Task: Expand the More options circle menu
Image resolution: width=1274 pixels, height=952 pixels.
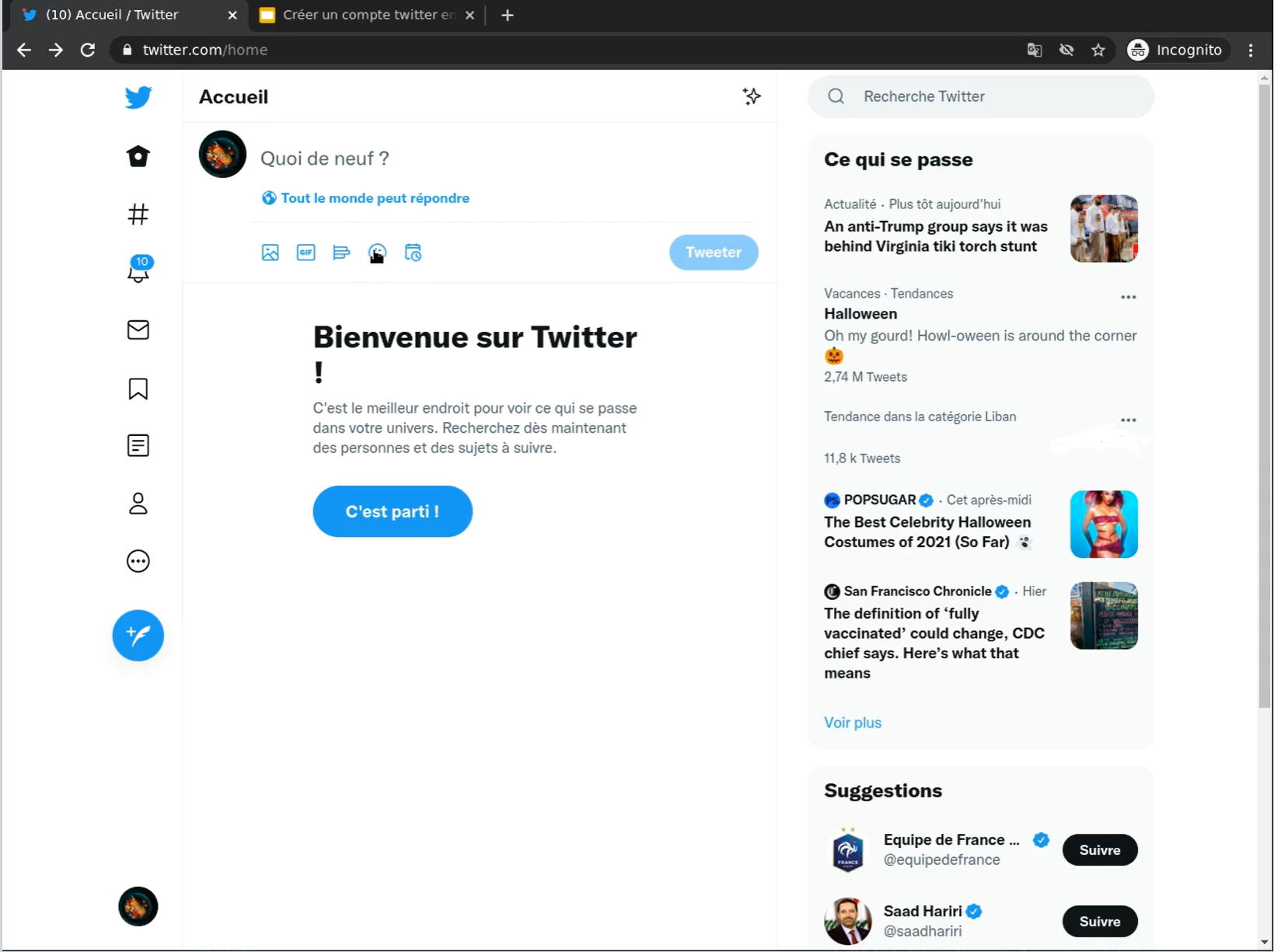Action: coord(138,561)
